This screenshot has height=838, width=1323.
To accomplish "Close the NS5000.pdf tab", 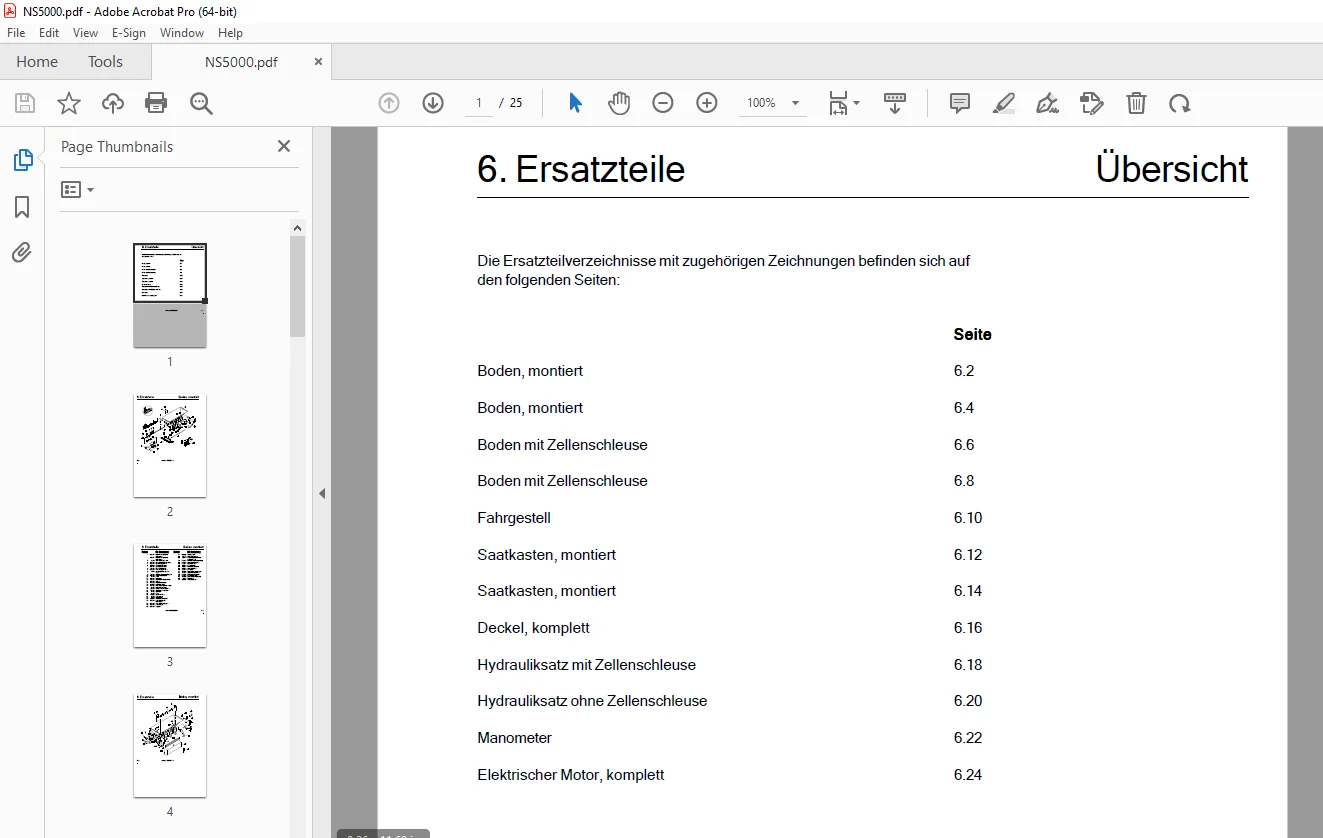I will (319, 61).
